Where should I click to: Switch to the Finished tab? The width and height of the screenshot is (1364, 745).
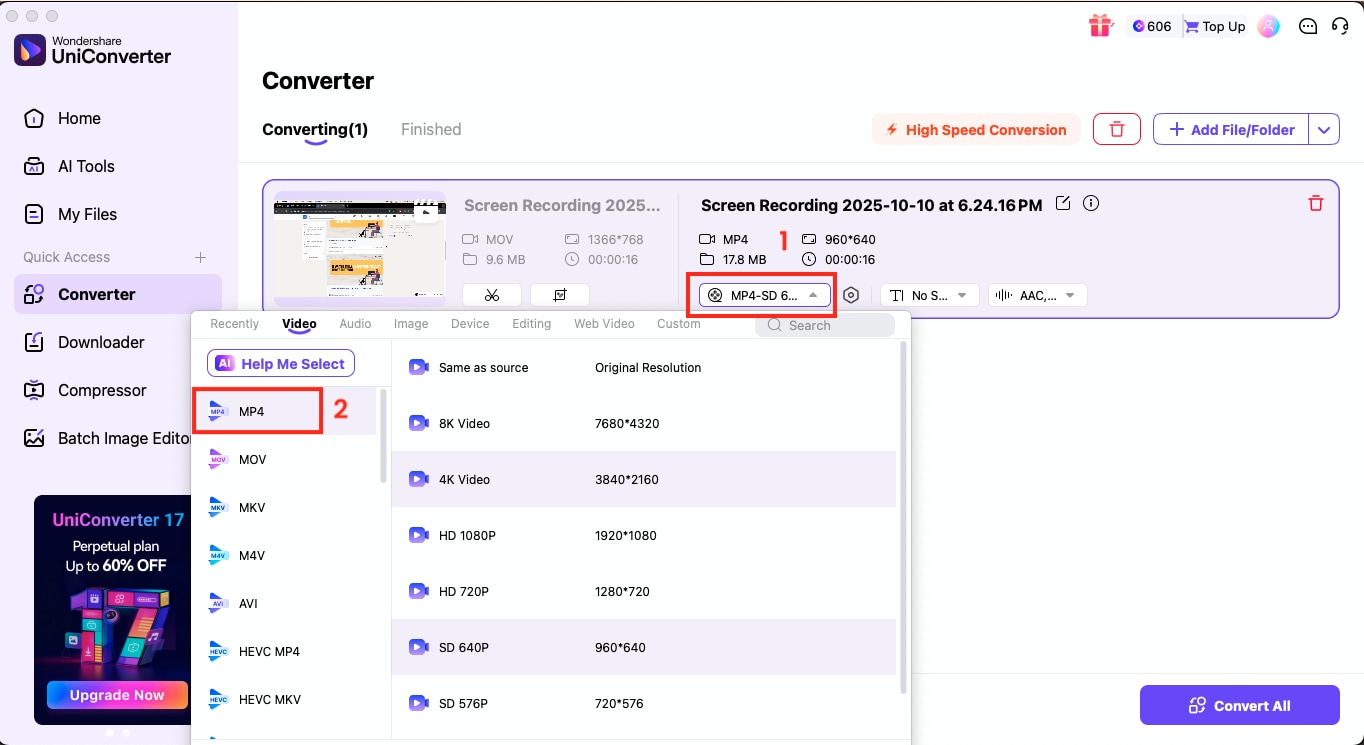(x=430, y=129)
